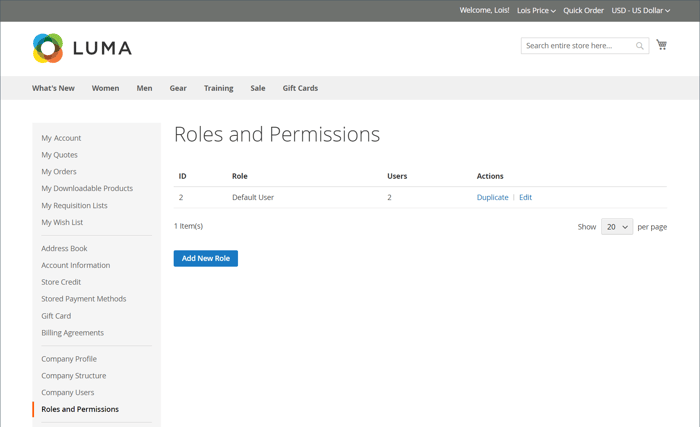Focus the store search field

(x=578, y=46)
